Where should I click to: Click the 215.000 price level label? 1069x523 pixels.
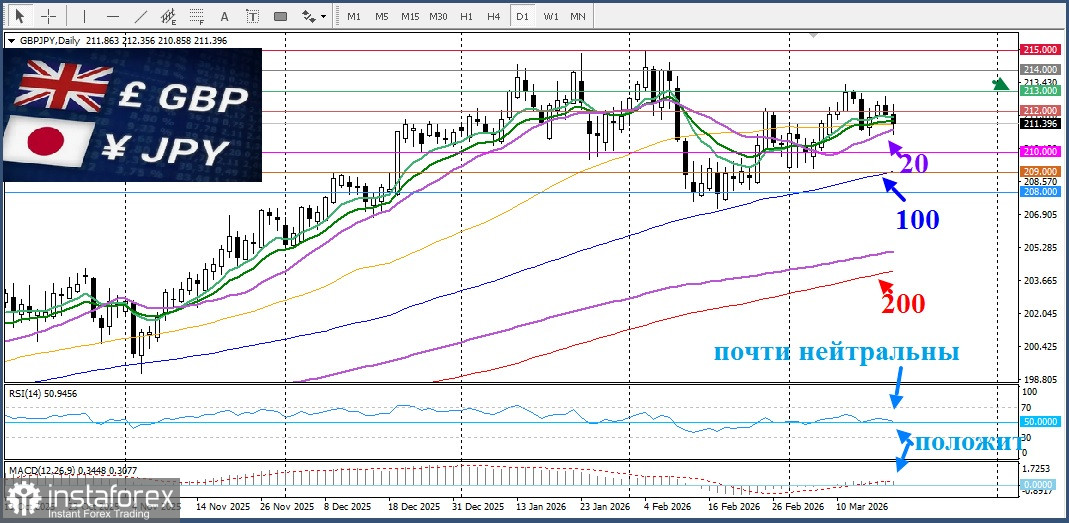coord(1039,50)
